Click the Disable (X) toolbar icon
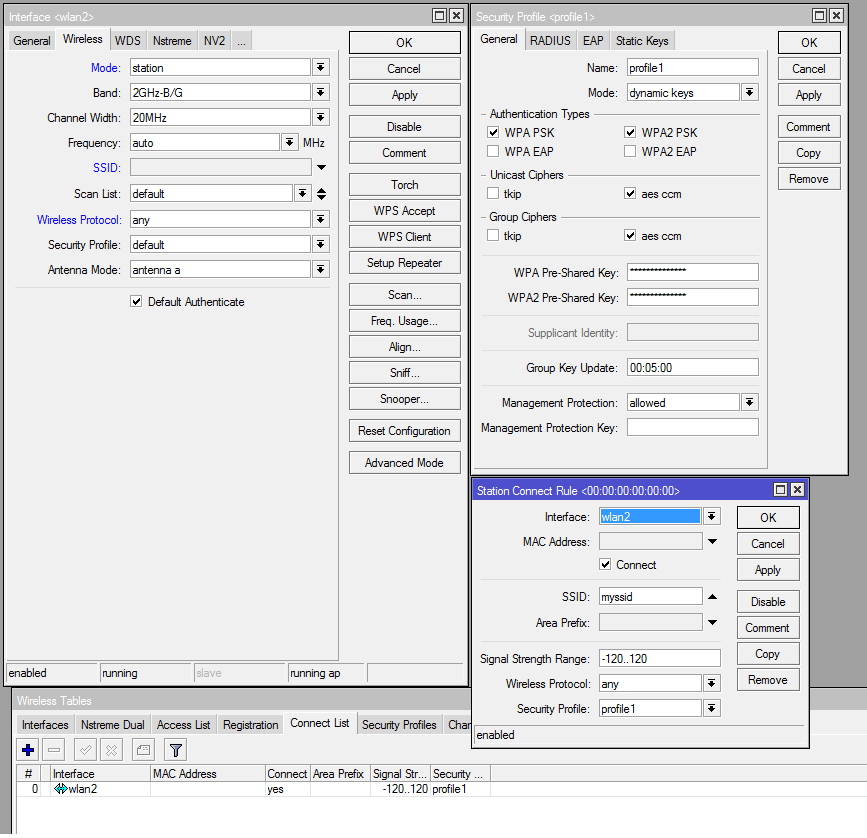867x838 pixels. click(111, 750)
